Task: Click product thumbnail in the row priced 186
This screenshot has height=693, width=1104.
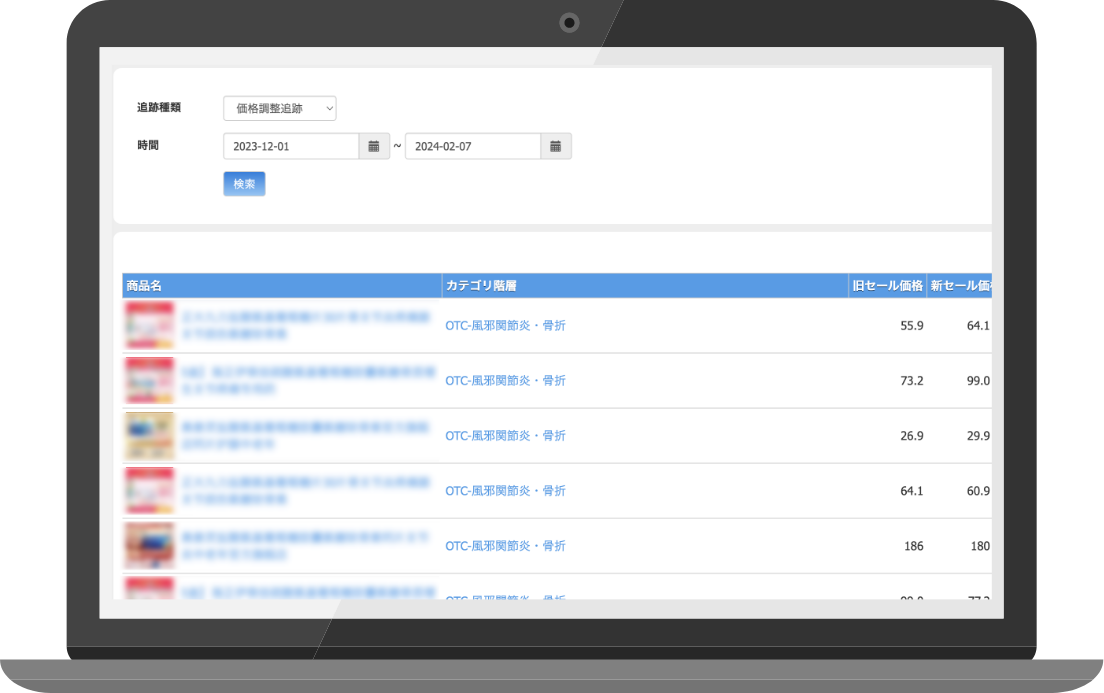Action: (x=149, y=545)
